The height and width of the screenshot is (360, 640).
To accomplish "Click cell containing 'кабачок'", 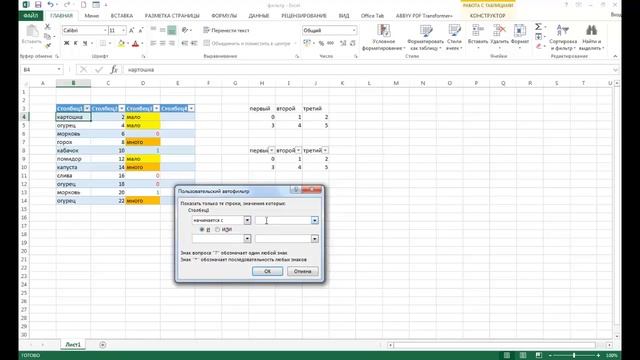I will point(73,151).
